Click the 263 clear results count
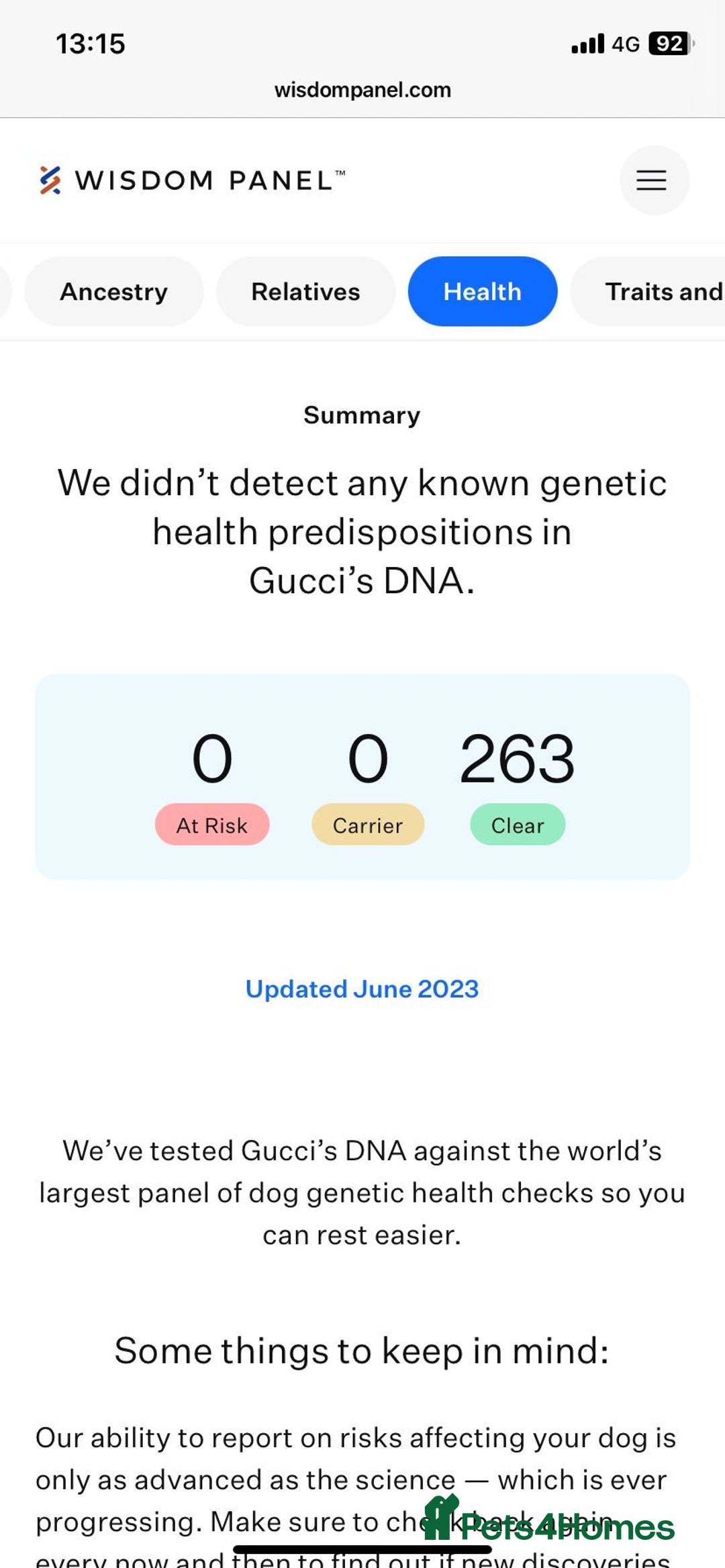The width and height of the screenshot is (725, 1568). [517, 759]
